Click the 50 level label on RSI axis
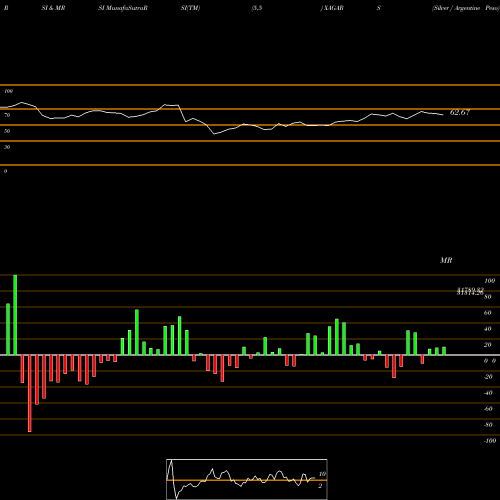500x500 pixels. click(7, 131)
